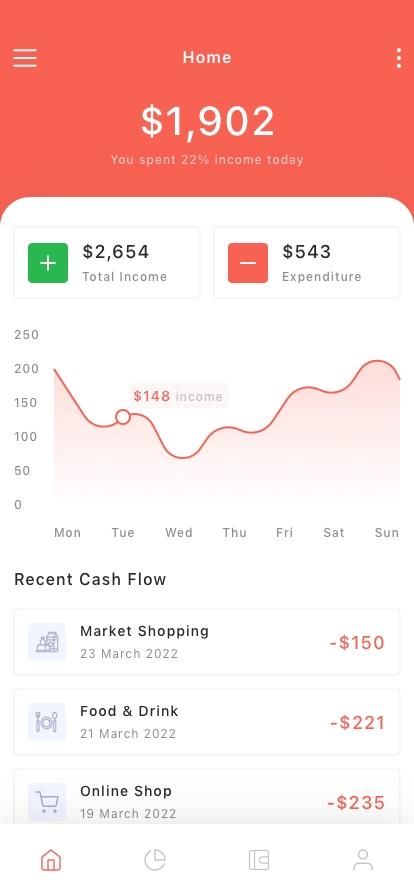
Task: Tap the Food & Drink plate icon
Action: point(47,722)
